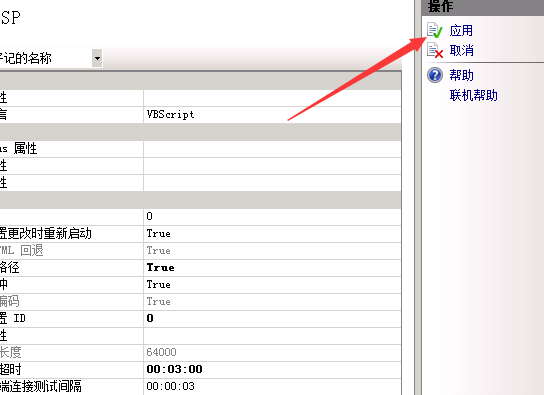Click the 取消 cancel link
Screen dimensions: 544x395
point(461,50)
